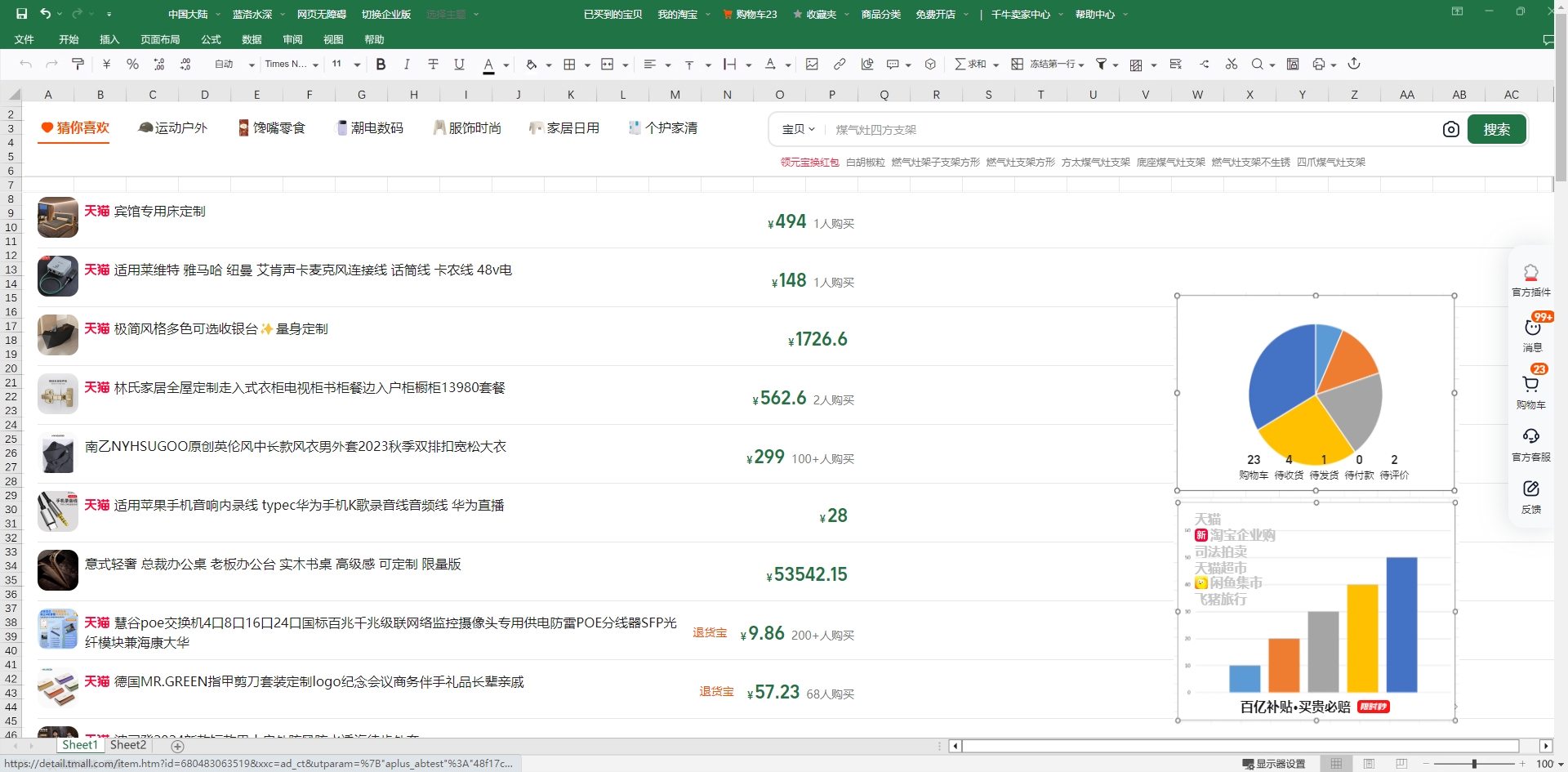Image resolution: width=1568 pixels, height=772 pixels.
Task: Open 官方插件 in right sidebar
Action: [1531, 279]
